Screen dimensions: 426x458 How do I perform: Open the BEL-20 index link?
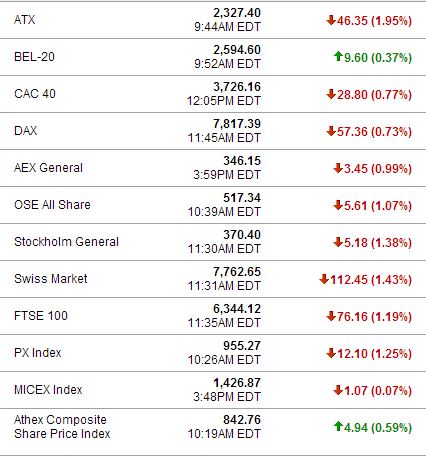point(34,57)
